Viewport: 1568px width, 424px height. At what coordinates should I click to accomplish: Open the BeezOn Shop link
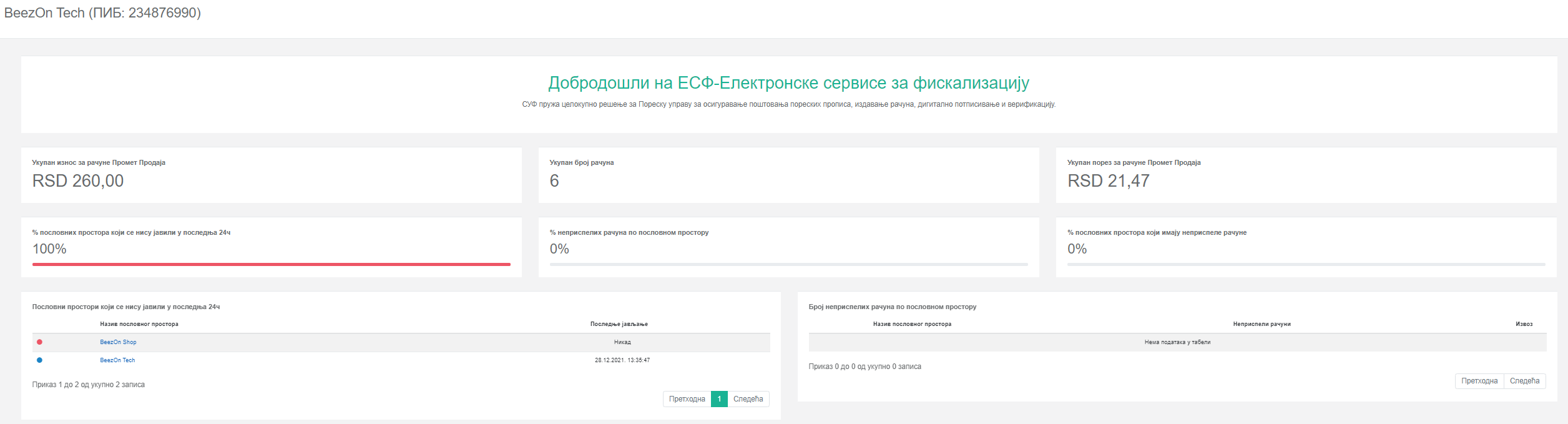coord(118,342)
